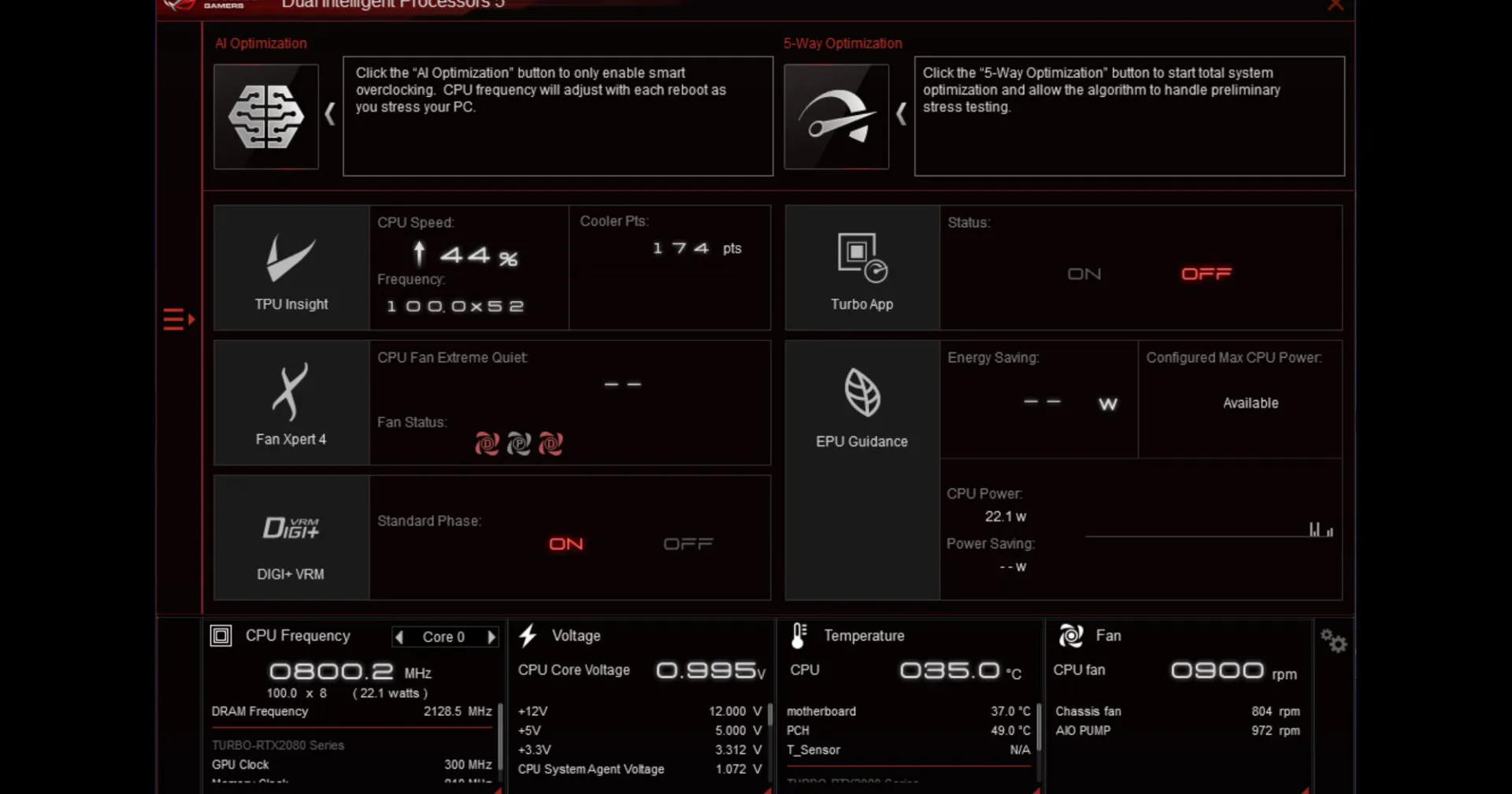Viewport: 1512px width, 794px height.
Task: Switch Standard Phase to OFF
Action: pyautogui.click(x=688, y=544)
